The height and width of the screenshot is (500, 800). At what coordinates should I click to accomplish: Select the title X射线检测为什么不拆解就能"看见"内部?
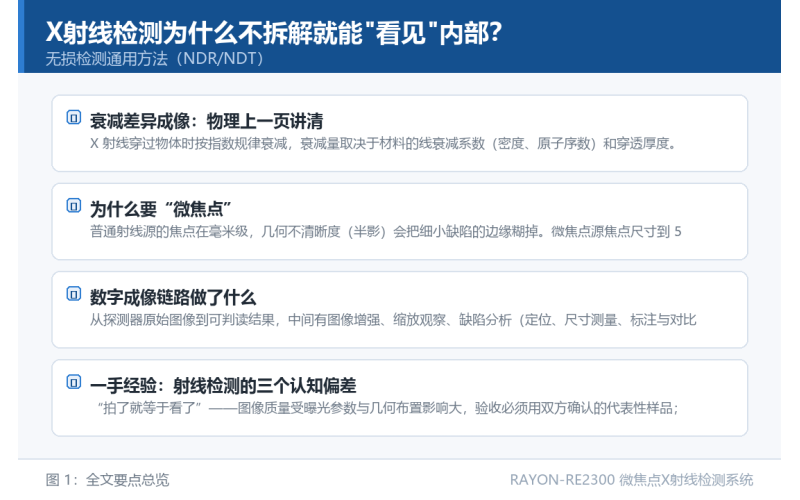coord(274,33)
